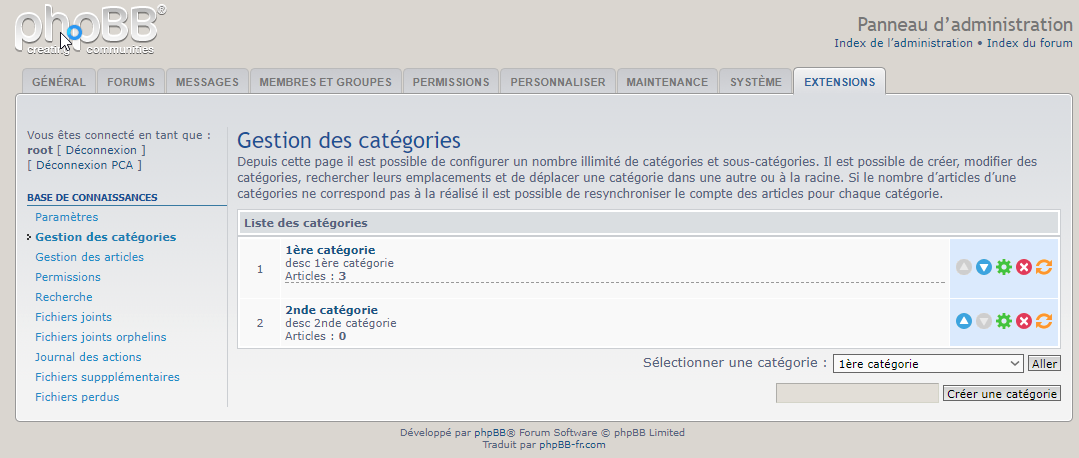Delete 1ère catégorie with red X icon
The height and width of the screenshot is (458, 1079).
pyautogui.click(x=1024, y=267)
